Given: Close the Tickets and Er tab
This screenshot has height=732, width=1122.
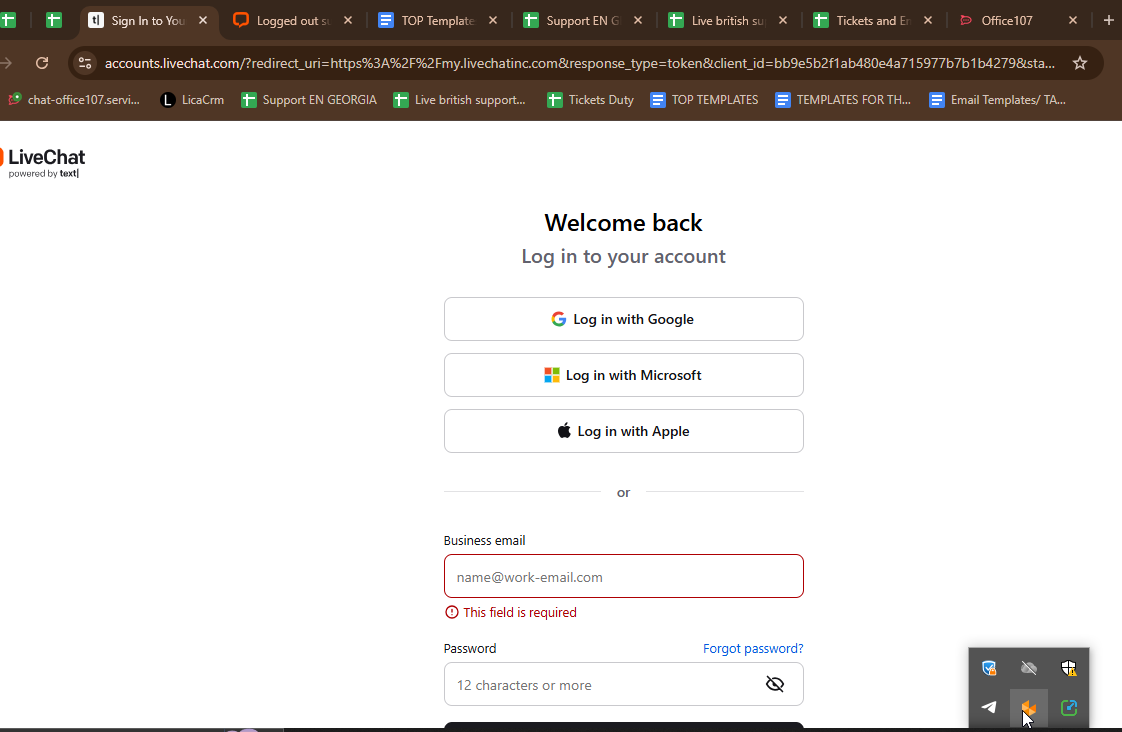Looking at the screenshot, I should pyautogui.click(x=927, y=20).
